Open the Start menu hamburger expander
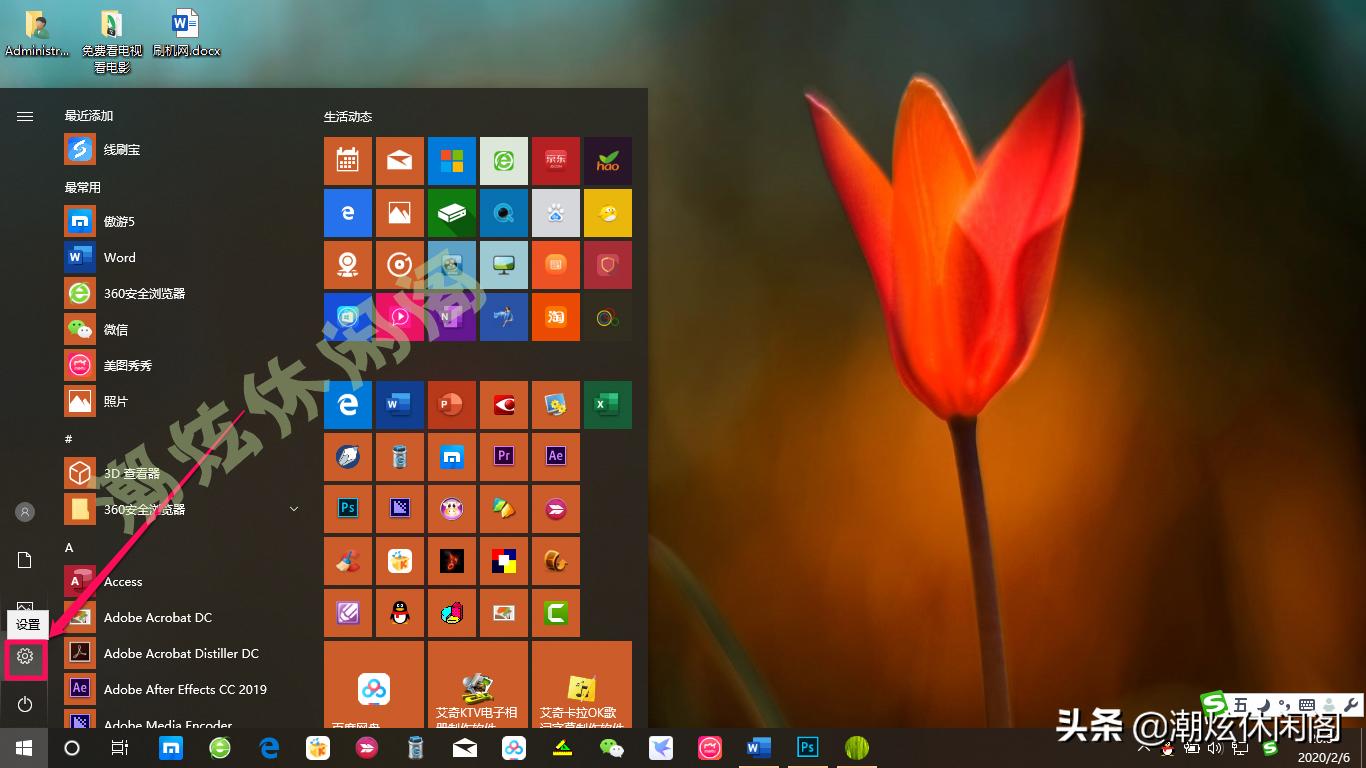Viewport: 1366px width, 768px height. tap(24, 115)
